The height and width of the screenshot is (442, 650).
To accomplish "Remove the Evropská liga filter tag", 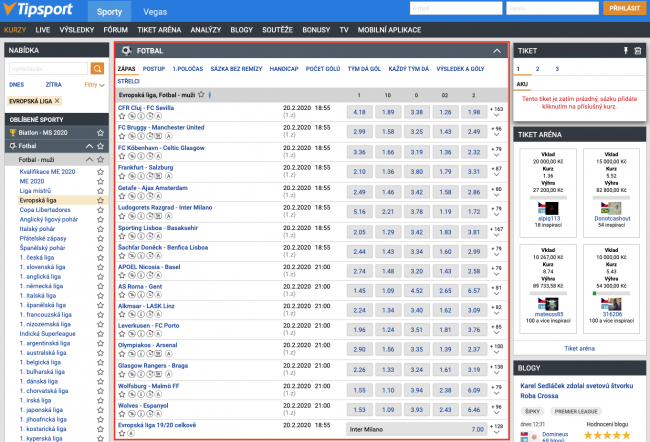I will [57, 102].
